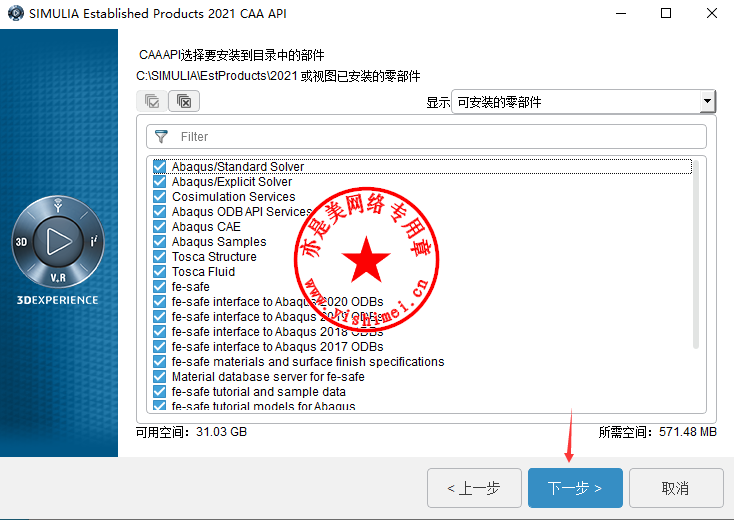Click the SIMULIA title bar application icon
The width and height of the screenshot is (734, 520).
(16, 13)
